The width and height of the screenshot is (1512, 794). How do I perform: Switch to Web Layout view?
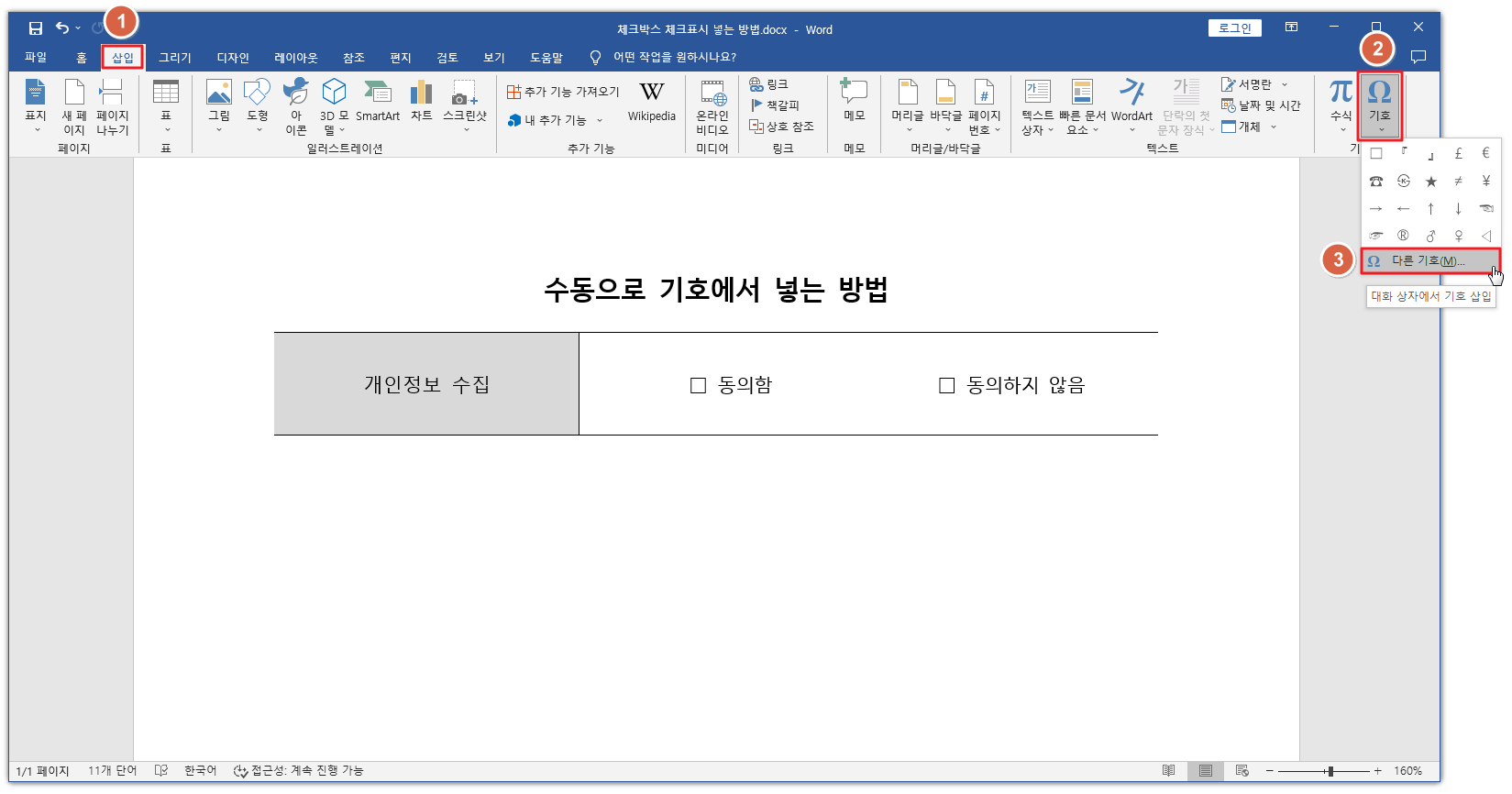1242,771
